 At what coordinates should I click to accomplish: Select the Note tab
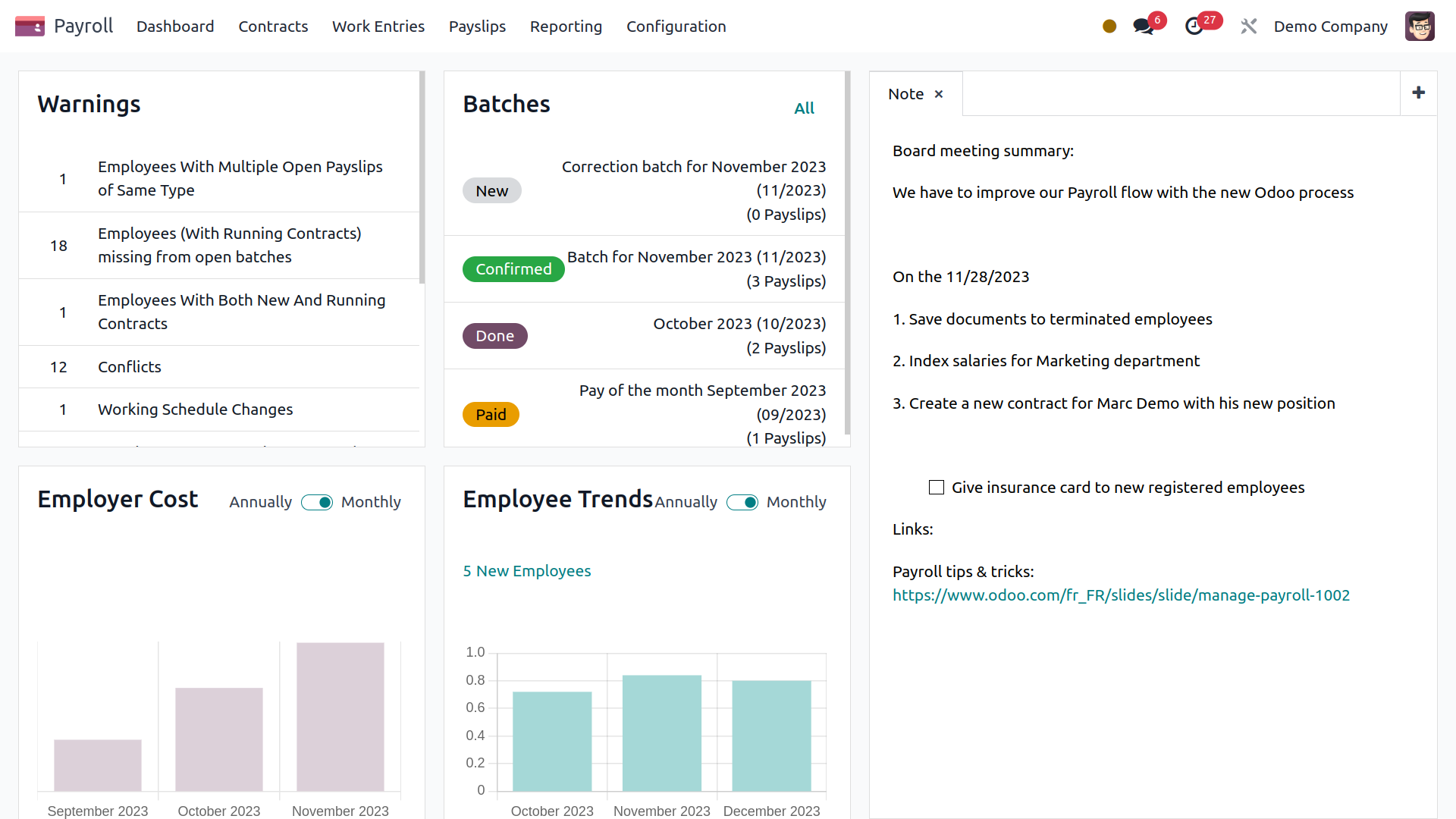[905, 94]
